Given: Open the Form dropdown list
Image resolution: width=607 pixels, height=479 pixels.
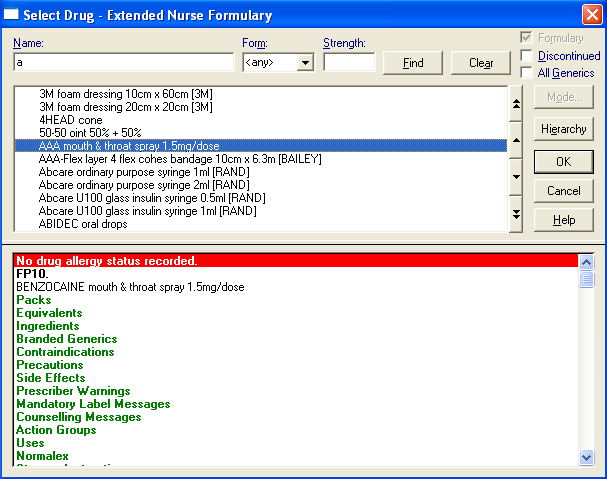Looking at the screenshot, I should click(305, 63).
